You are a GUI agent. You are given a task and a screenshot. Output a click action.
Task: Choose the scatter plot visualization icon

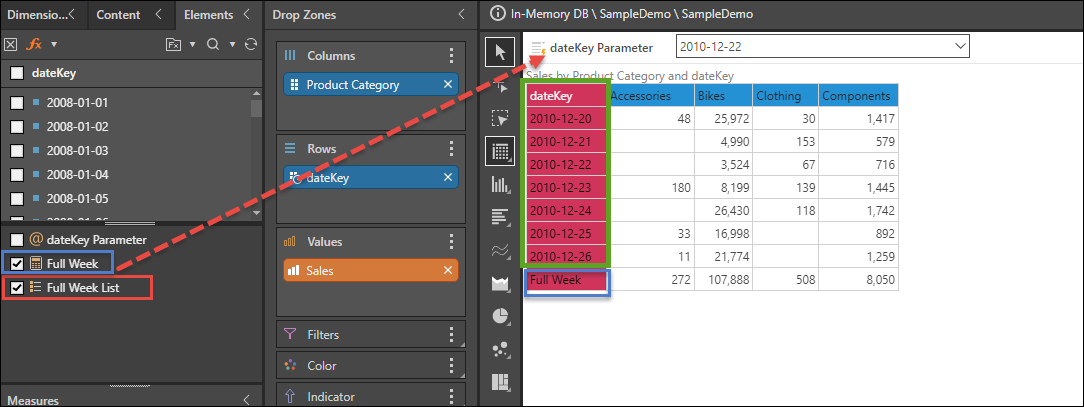tap(501, 348)
